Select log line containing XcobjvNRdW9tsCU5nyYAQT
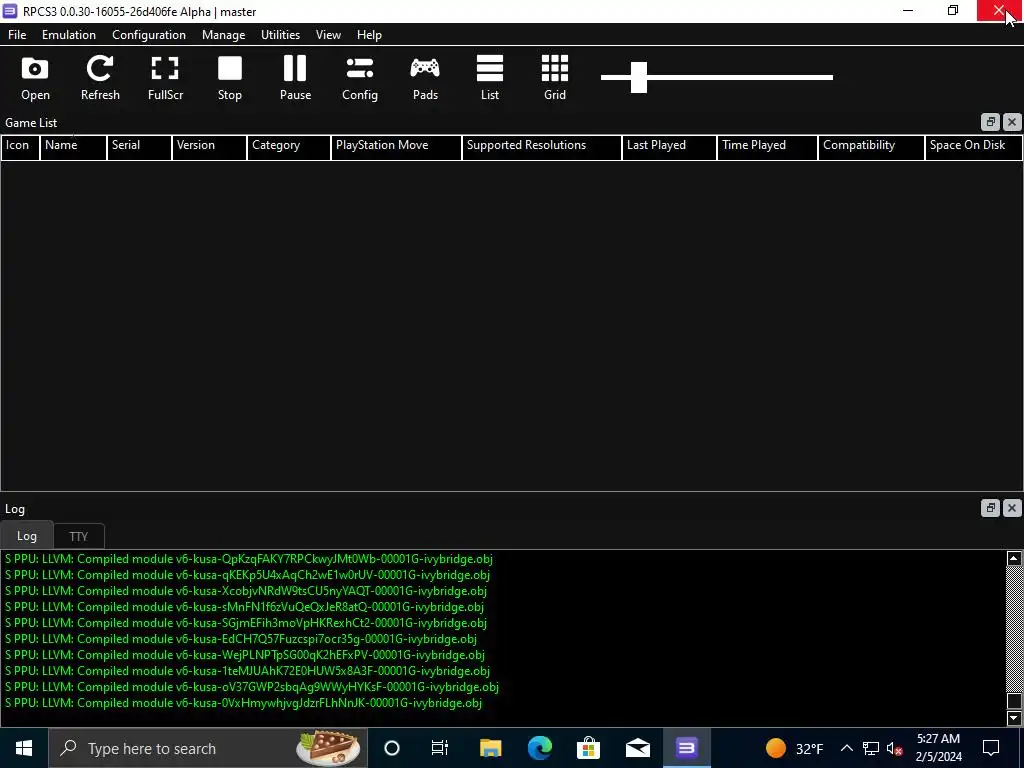 pyautogui.click(x=246, y=591)
